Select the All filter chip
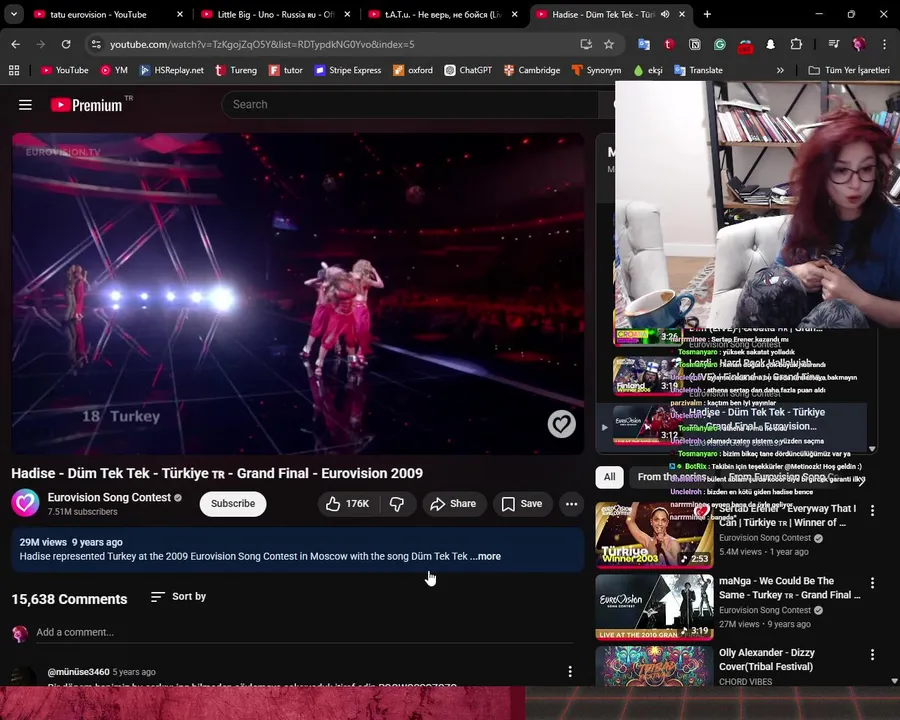Image resolution: width=900 pixels, height=720 pixels. (610, 477)
